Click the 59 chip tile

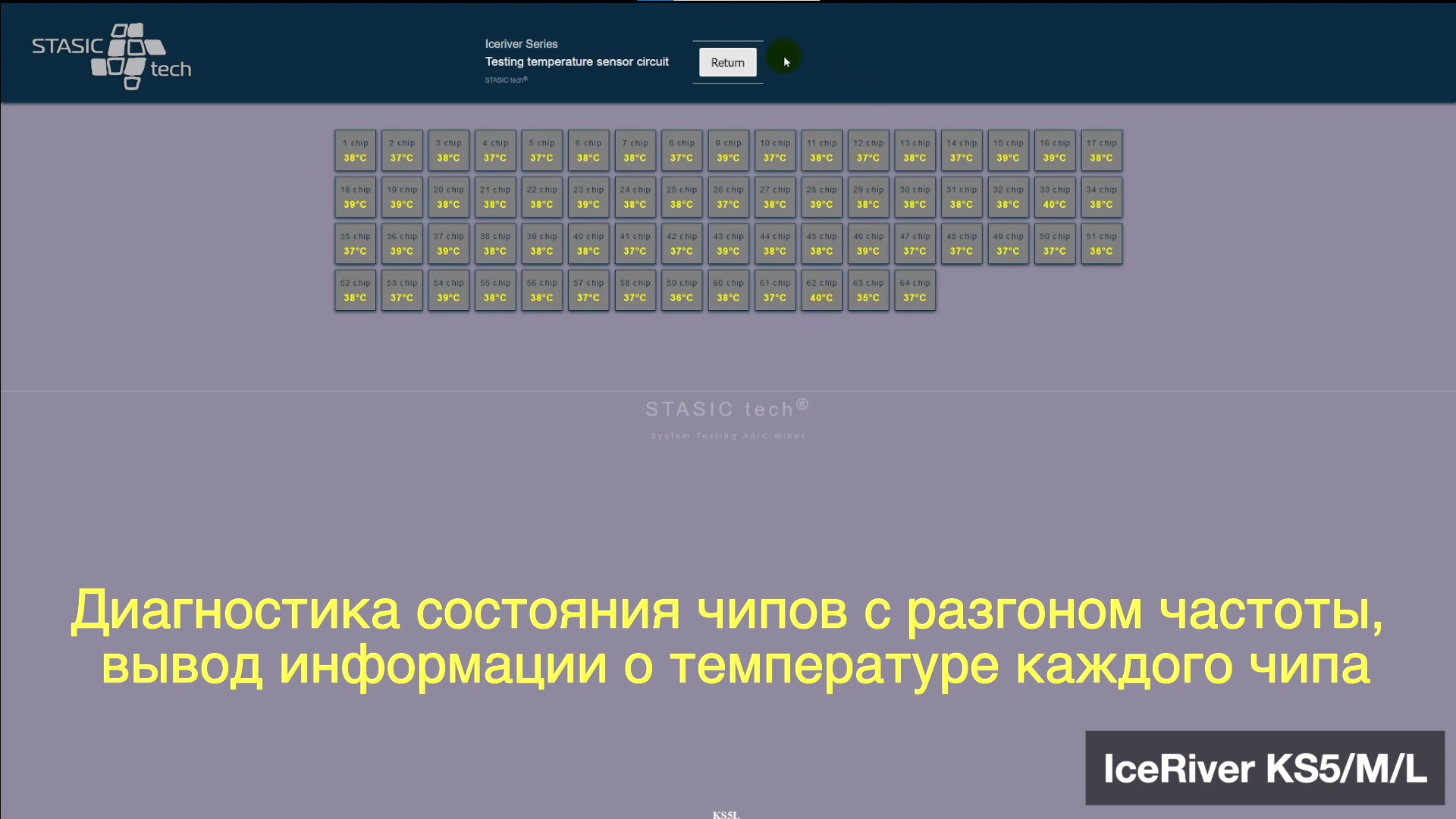(x=682, y=290)
